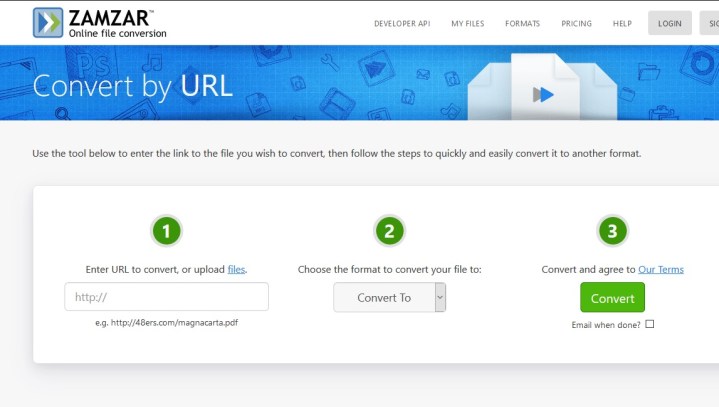Click the http:// URL input field
Screen dimensions: 719x407
tap(166, 297)
